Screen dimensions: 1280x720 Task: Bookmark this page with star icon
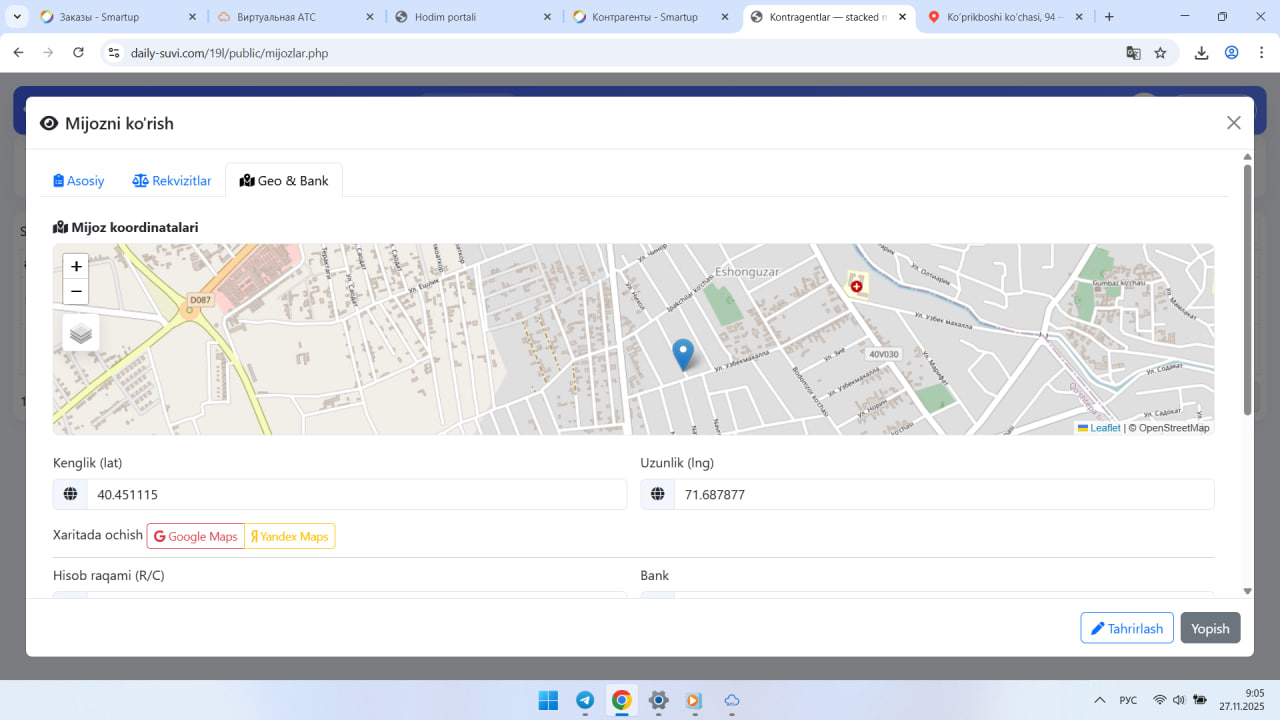point(1160,53)
